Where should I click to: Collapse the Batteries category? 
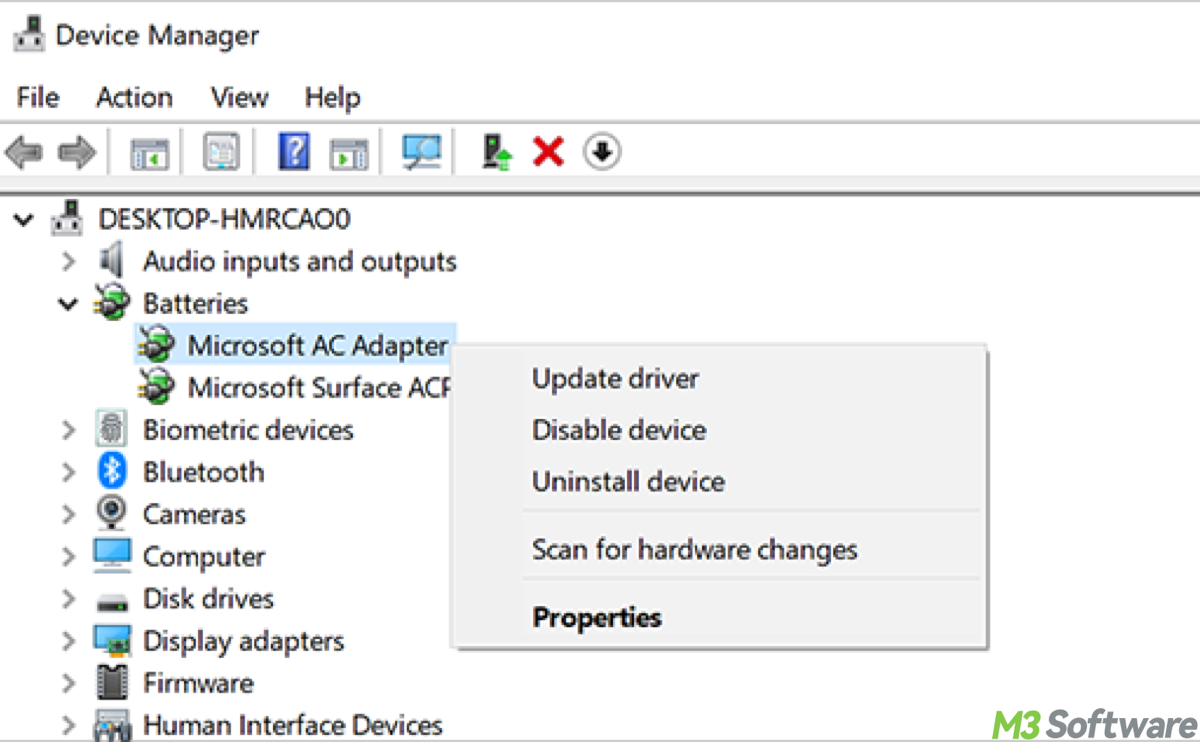click(x=68, y=304)
